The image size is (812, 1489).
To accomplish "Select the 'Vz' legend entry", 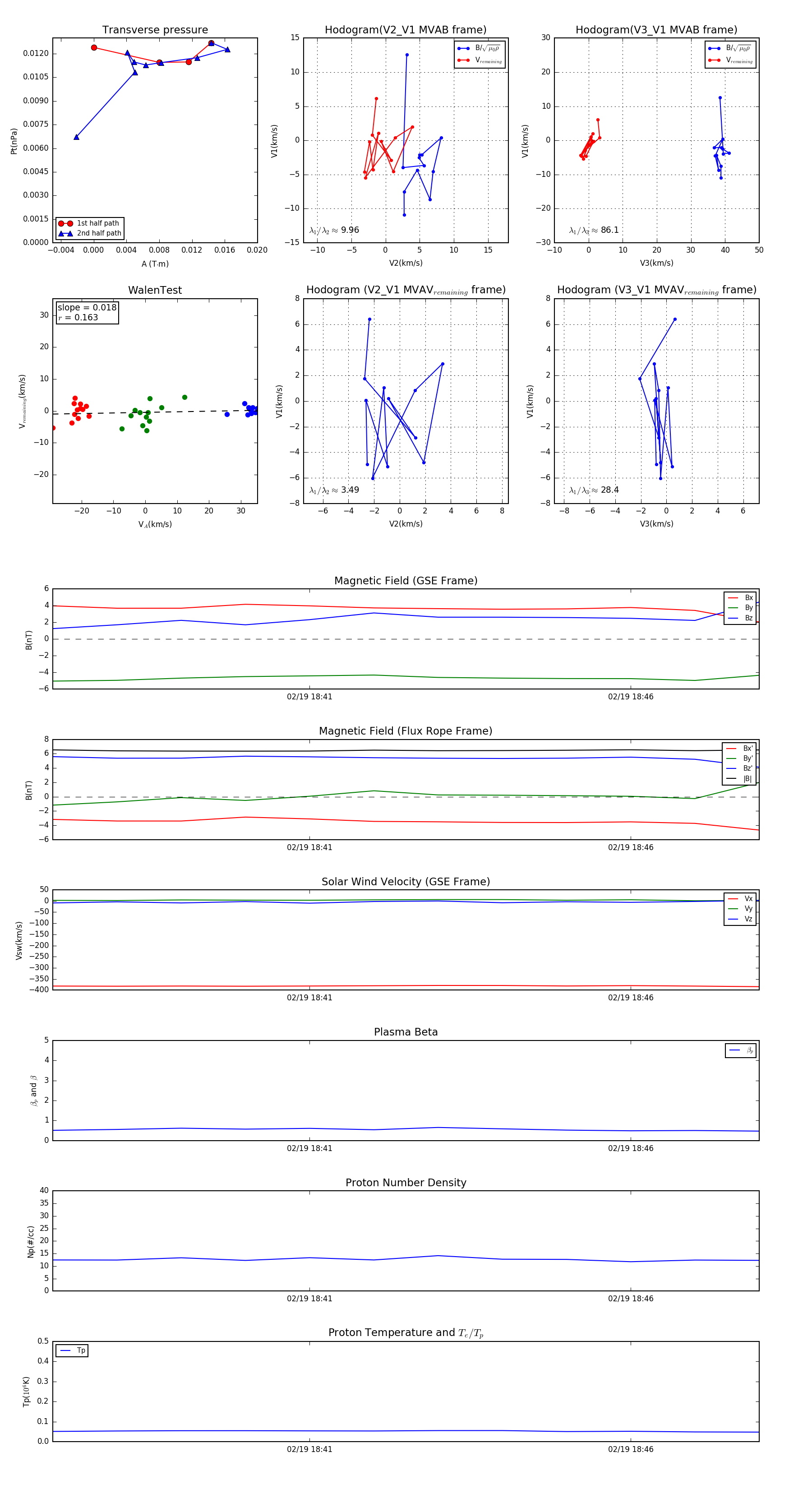I will pyautogui.click(x=740, y=919).
